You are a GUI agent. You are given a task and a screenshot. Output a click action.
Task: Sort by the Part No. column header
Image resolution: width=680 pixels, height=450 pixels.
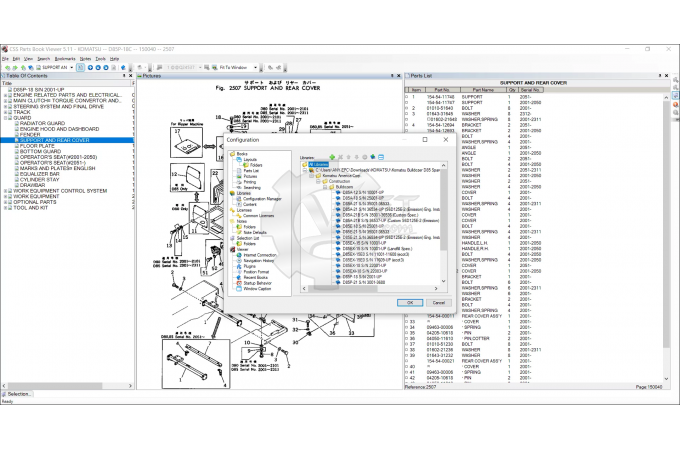point(442,90)
